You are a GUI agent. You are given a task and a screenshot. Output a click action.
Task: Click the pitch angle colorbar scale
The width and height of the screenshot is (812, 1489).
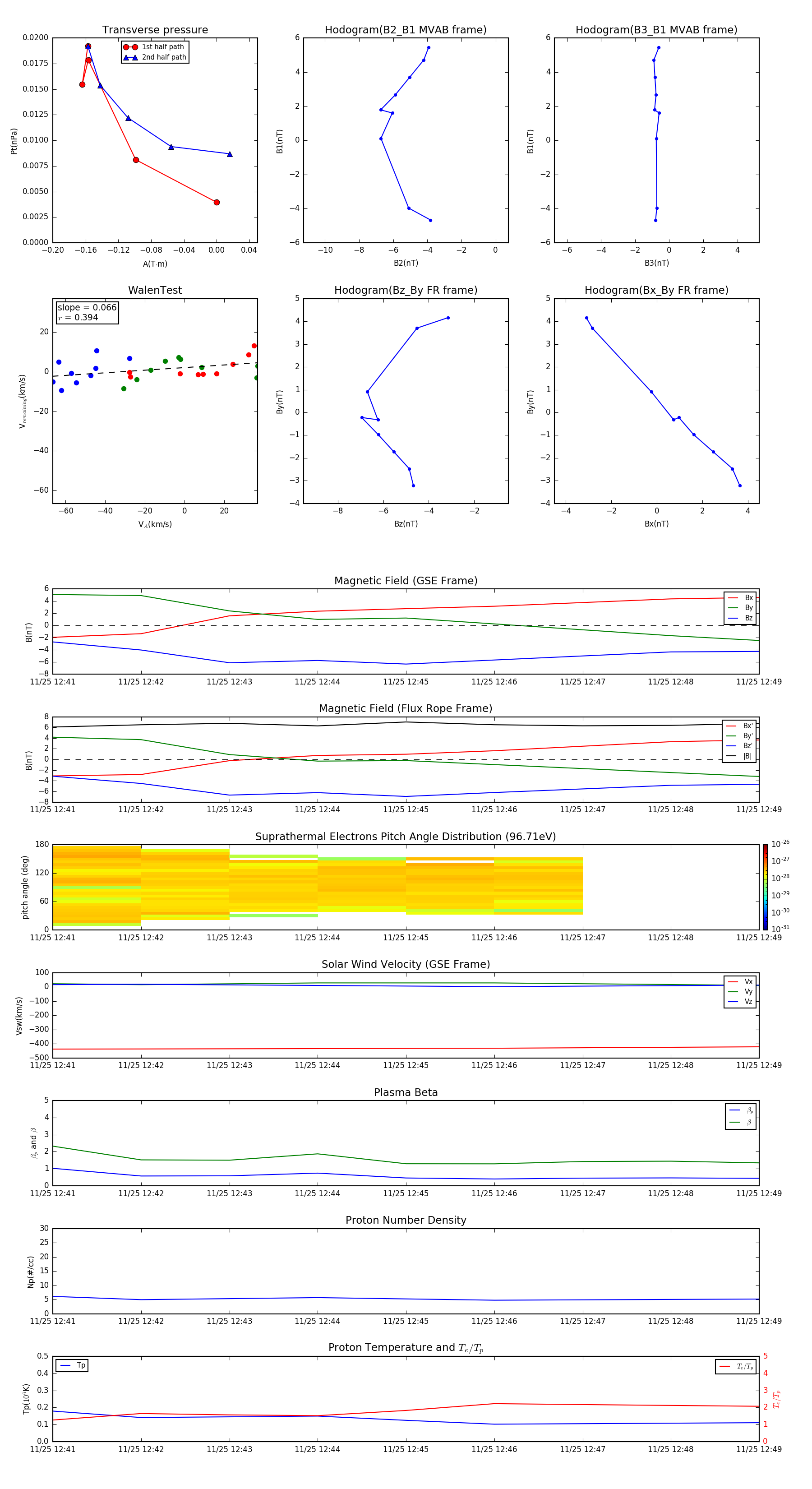765,887
